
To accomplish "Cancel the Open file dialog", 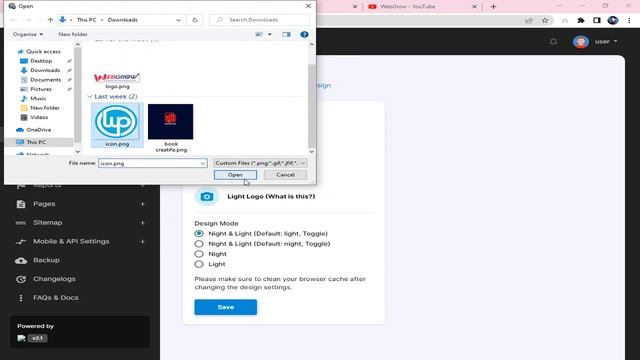I will [285, 175].
